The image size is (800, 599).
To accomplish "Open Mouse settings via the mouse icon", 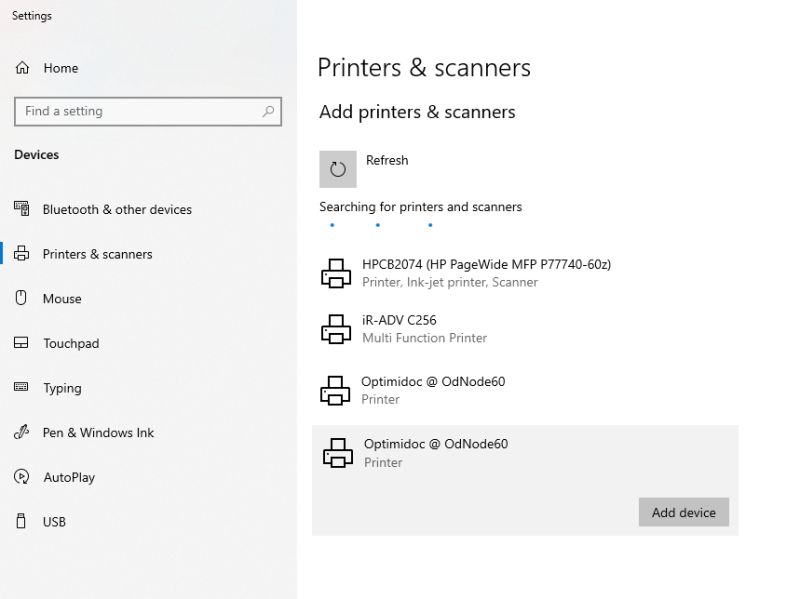I will coord(22,298).
